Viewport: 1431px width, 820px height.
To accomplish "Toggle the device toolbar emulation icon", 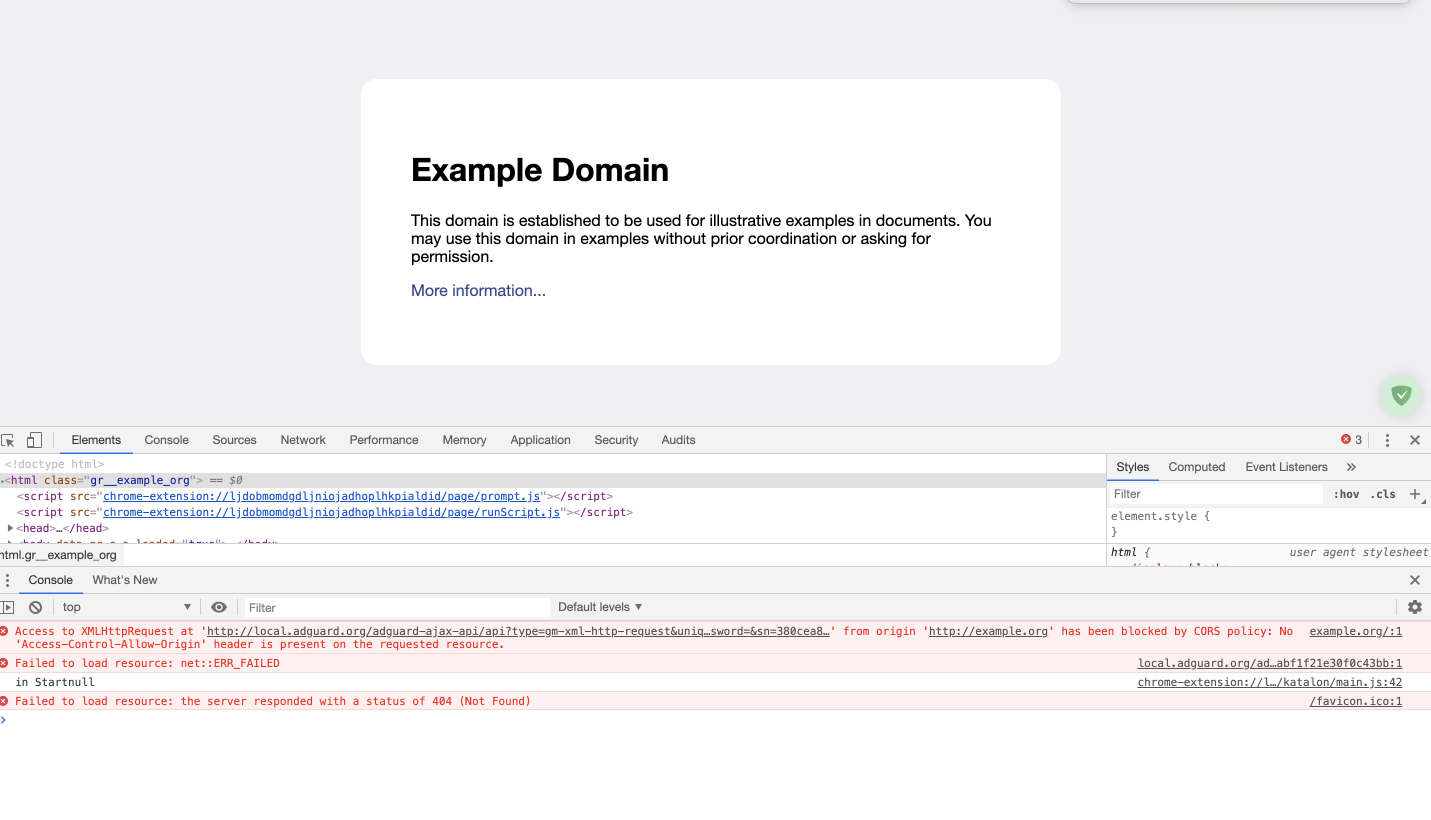I will pyautogui.click(x=34, y=440).
